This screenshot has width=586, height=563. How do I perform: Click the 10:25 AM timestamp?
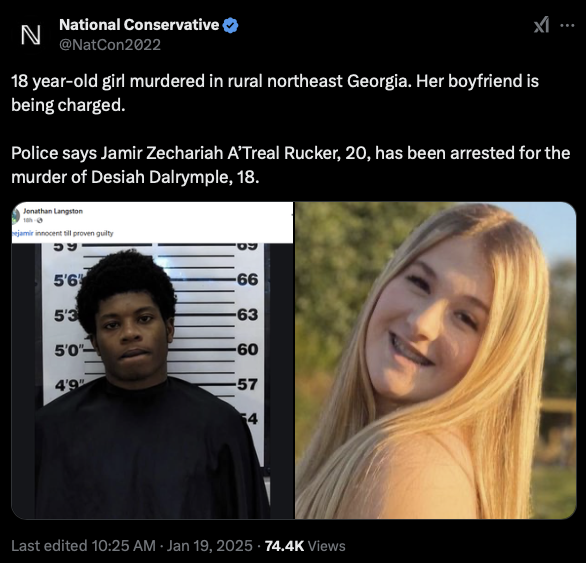click(123, 546)
